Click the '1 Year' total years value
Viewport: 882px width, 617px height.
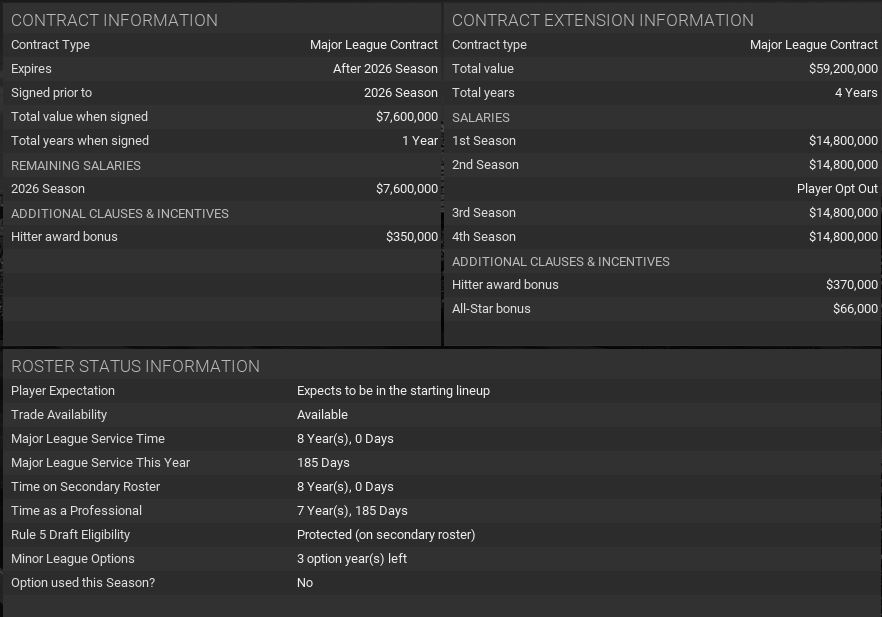[x=420, y=141]
